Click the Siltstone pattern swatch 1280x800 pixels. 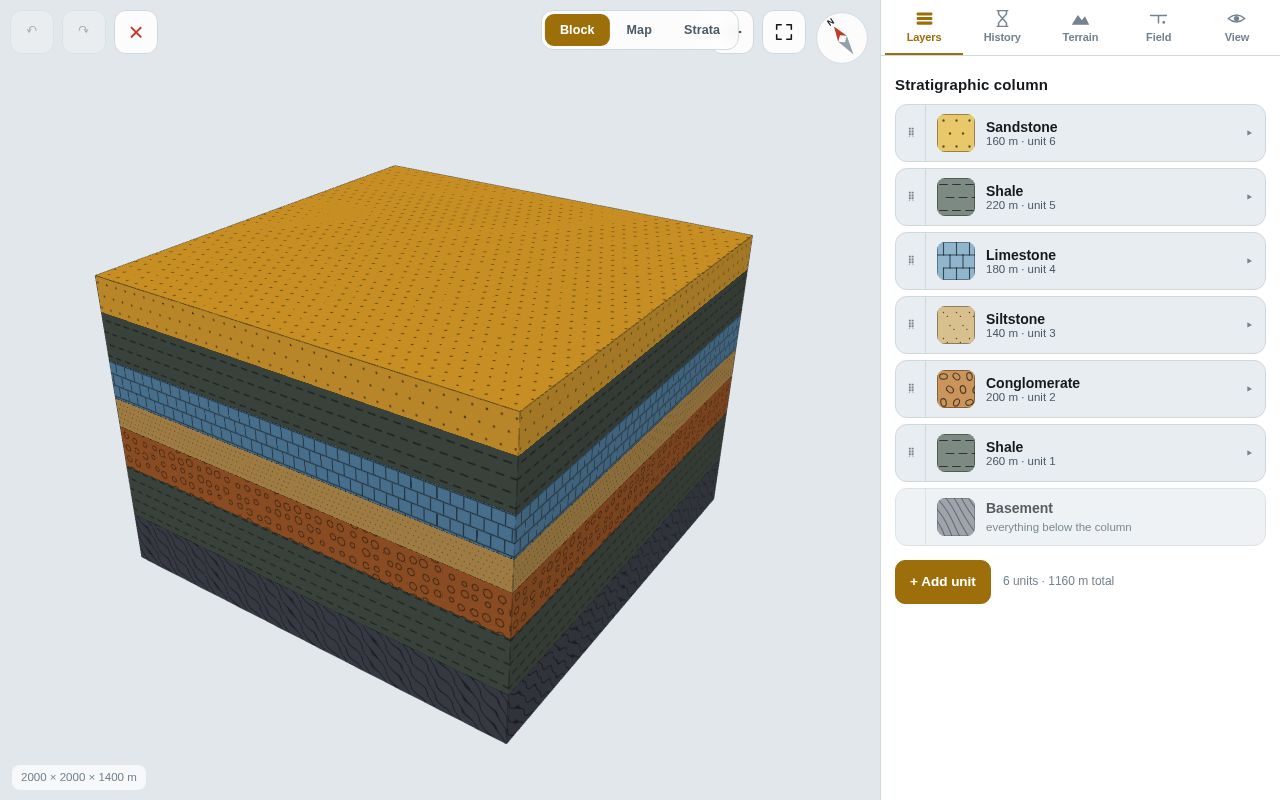click(x=956, y=325)
